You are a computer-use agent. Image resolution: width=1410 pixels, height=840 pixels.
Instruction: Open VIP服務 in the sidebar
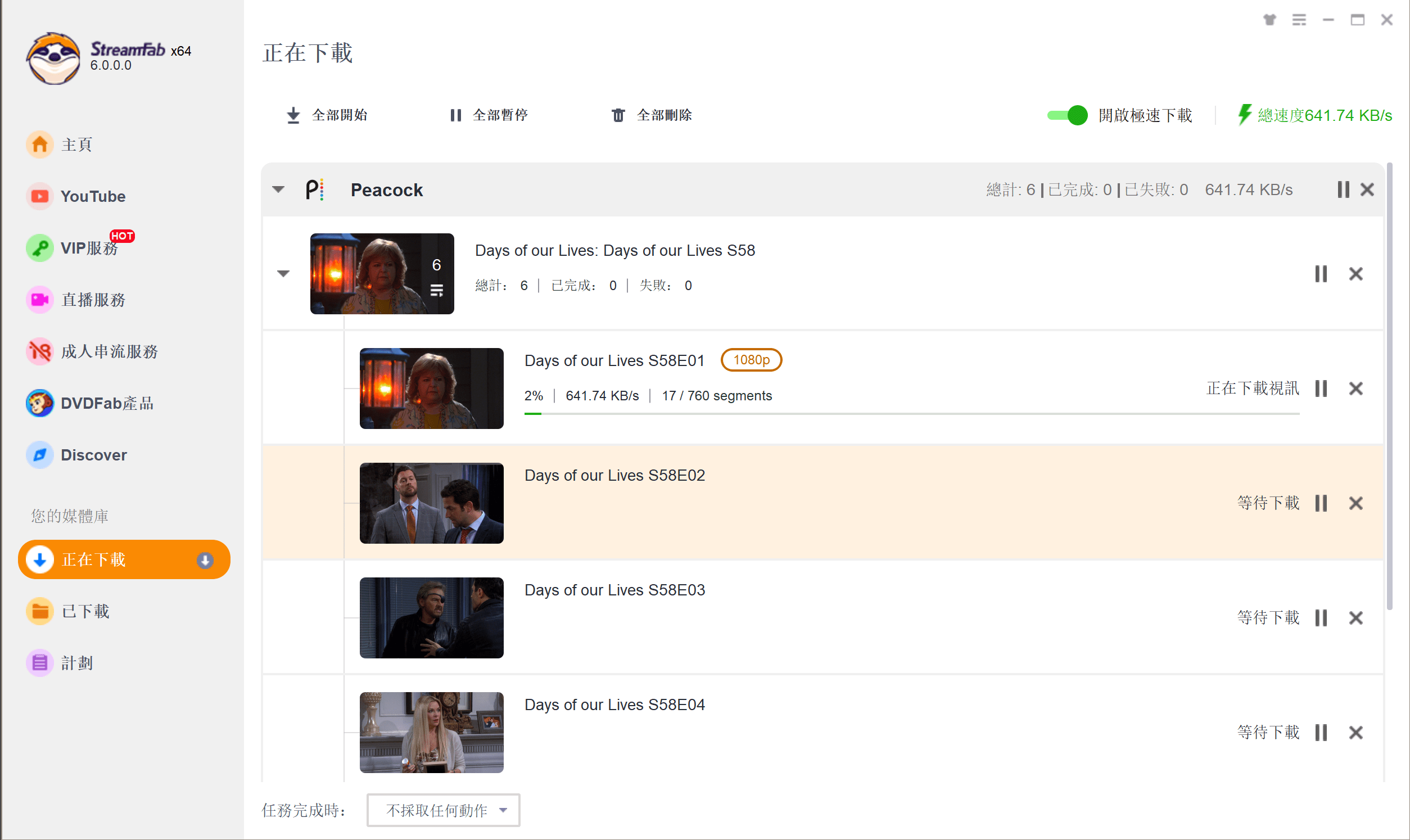coord(89,248)
